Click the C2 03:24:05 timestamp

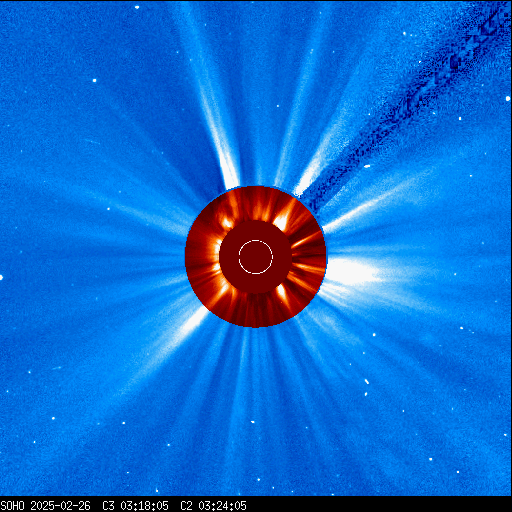tap(213, 506)
